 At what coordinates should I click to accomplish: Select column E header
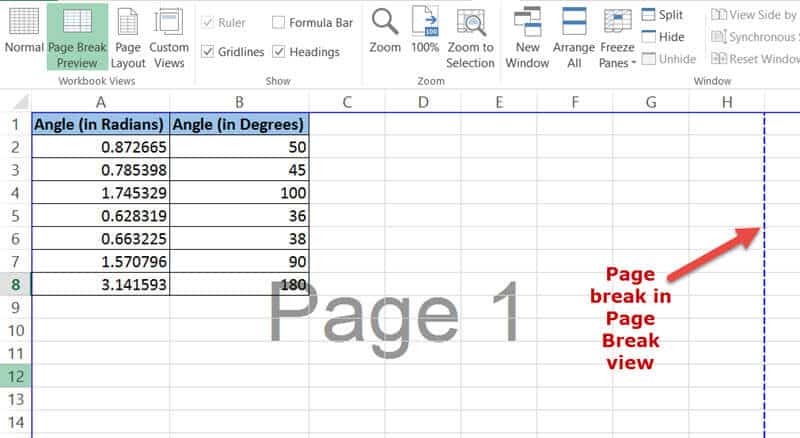(499, 102)
